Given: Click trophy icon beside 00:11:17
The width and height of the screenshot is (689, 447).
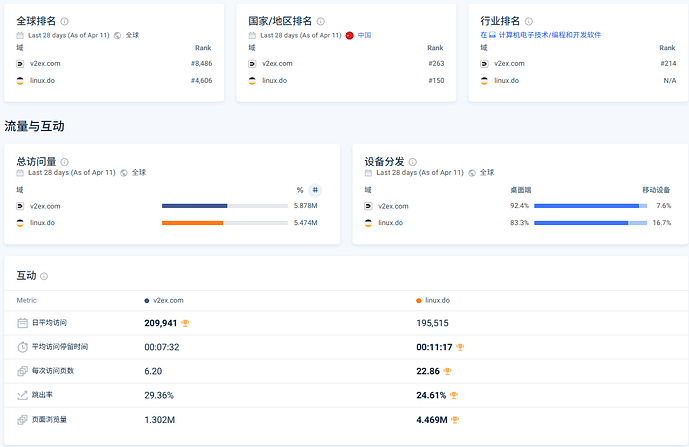Looking at the screenshot, I should [x=460, y=347].
